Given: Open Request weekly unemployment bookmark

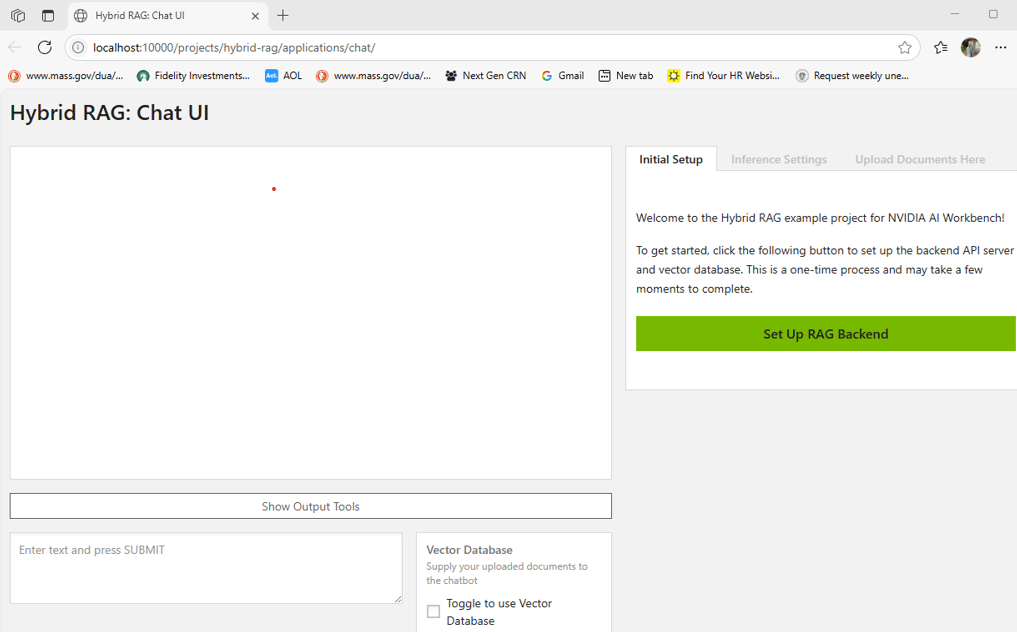Looking at the screenshot, I should click(852, 76).
